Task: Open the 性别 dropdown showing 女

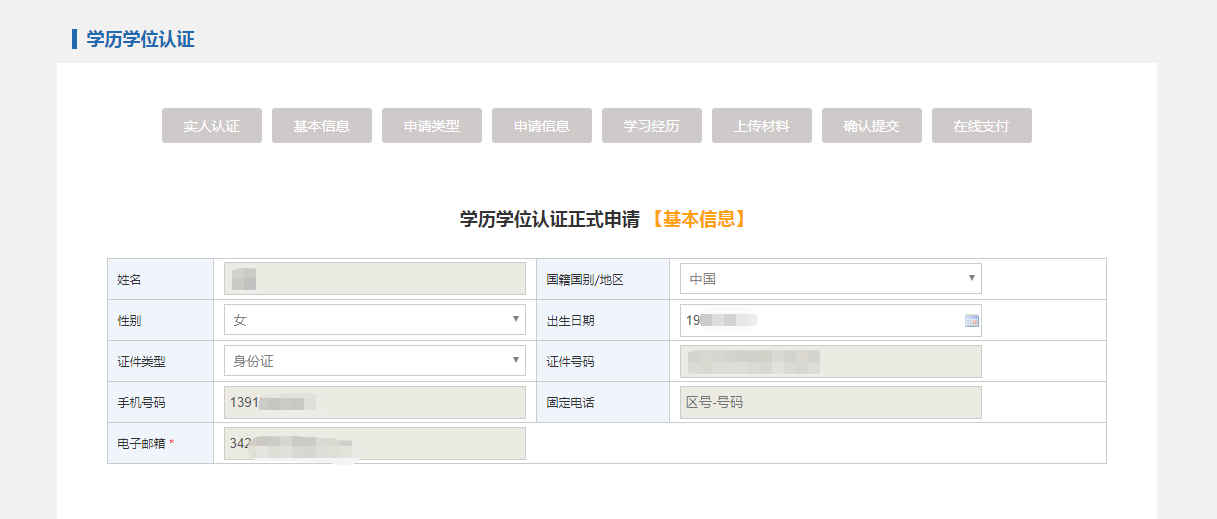Action: point(374,320)
